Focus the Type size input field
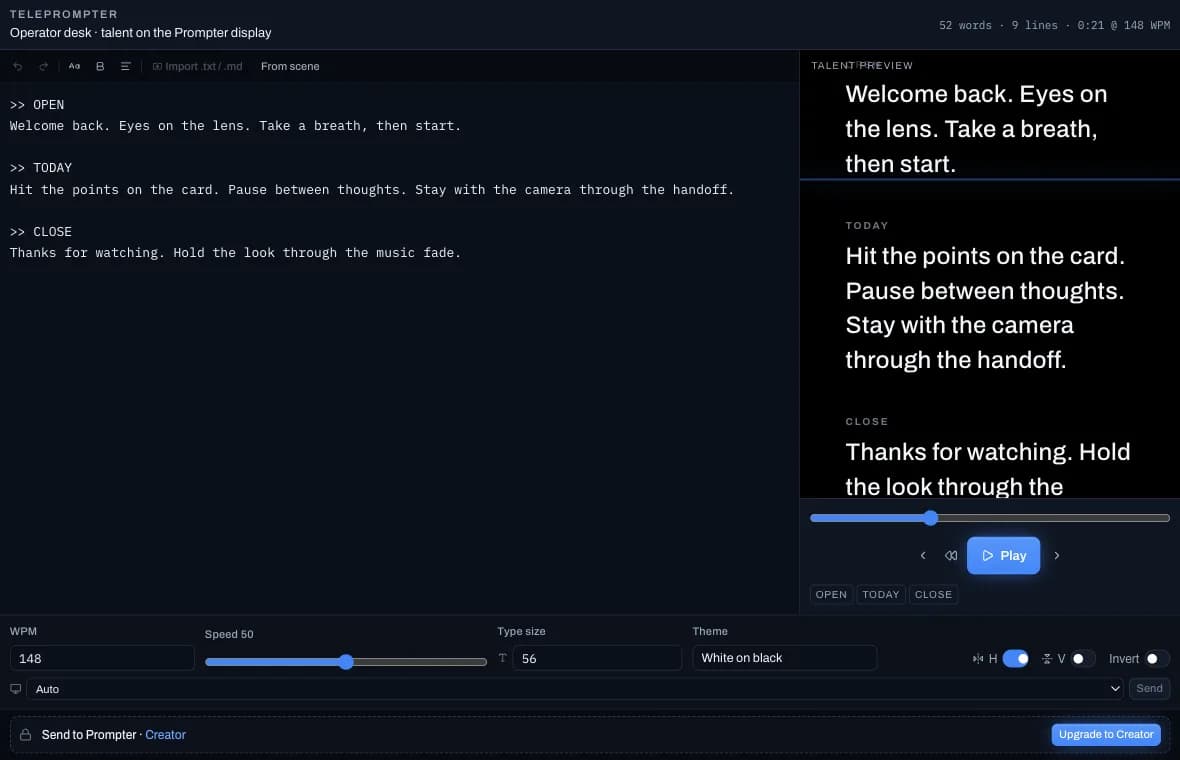Image resolution: width=1180 pixels, height=760 pixels. (597, 658)
